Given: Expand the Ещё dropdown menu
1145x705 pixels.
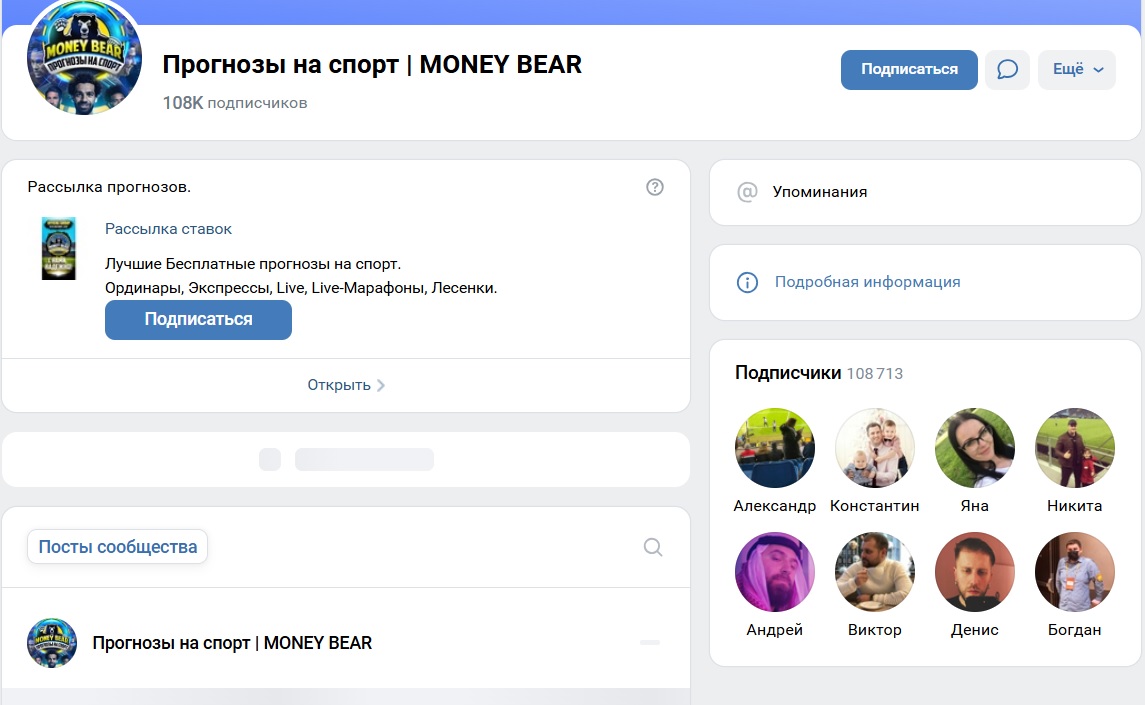Looking at the screenshot, I should click(x=1076, y=69).
